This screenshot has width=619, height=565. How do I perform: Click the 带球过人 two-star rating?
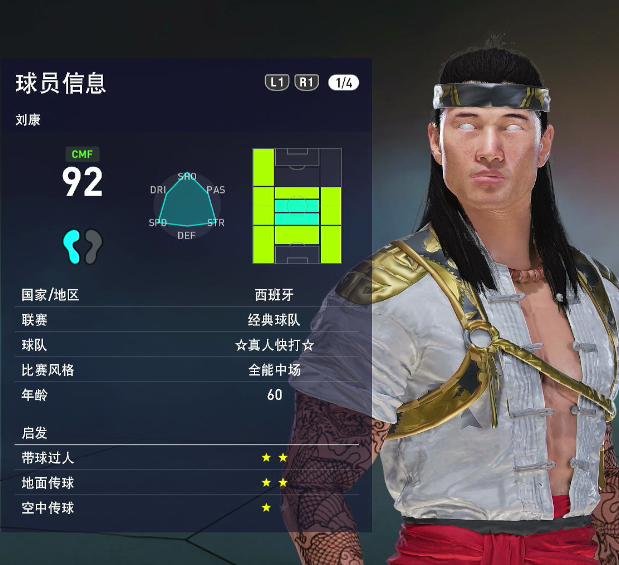click(x=275, y=458)
